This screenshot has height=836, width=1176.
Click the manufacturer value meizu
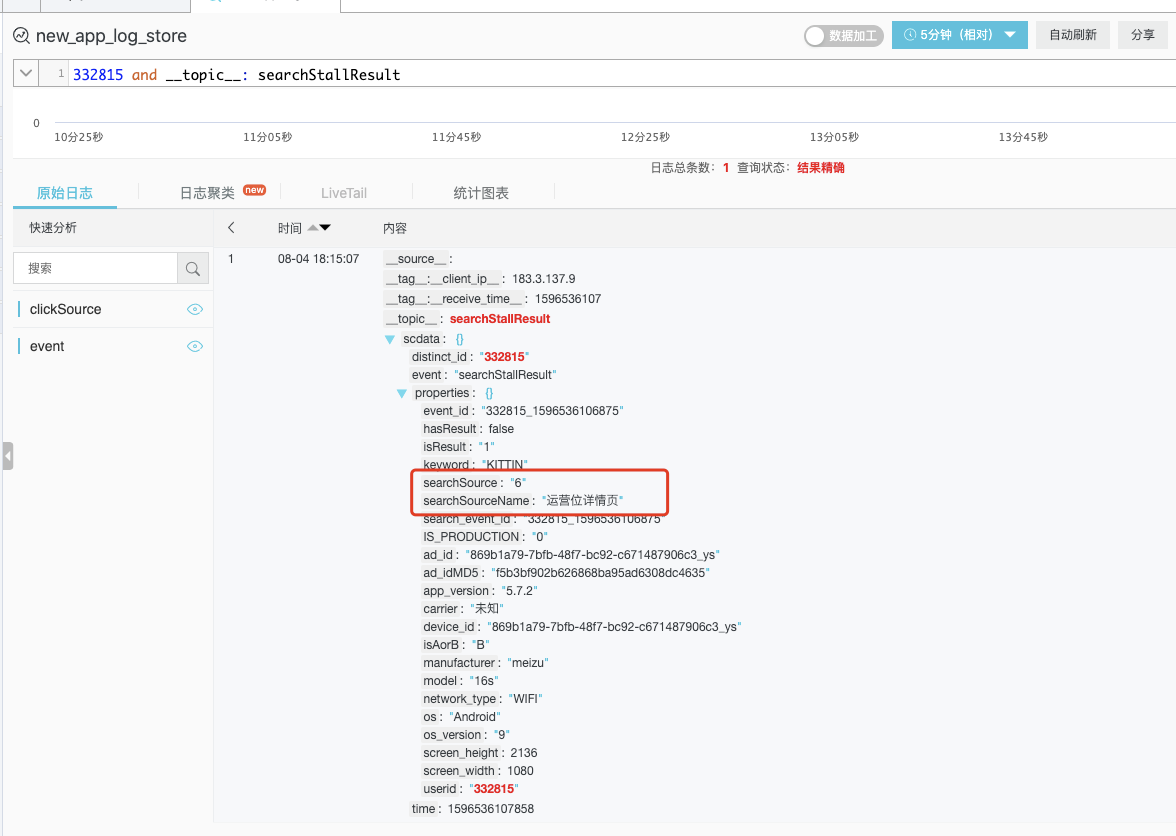[528, 663]
